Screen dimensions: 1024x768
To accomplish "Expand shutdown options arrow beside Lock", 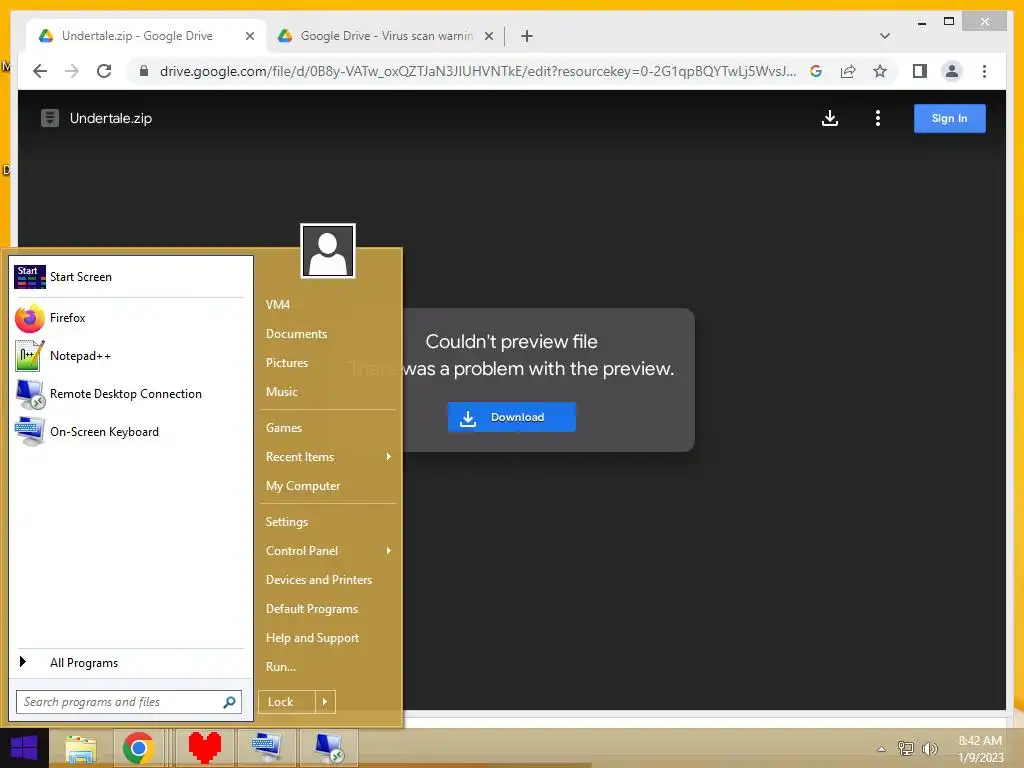I will 325,702.
